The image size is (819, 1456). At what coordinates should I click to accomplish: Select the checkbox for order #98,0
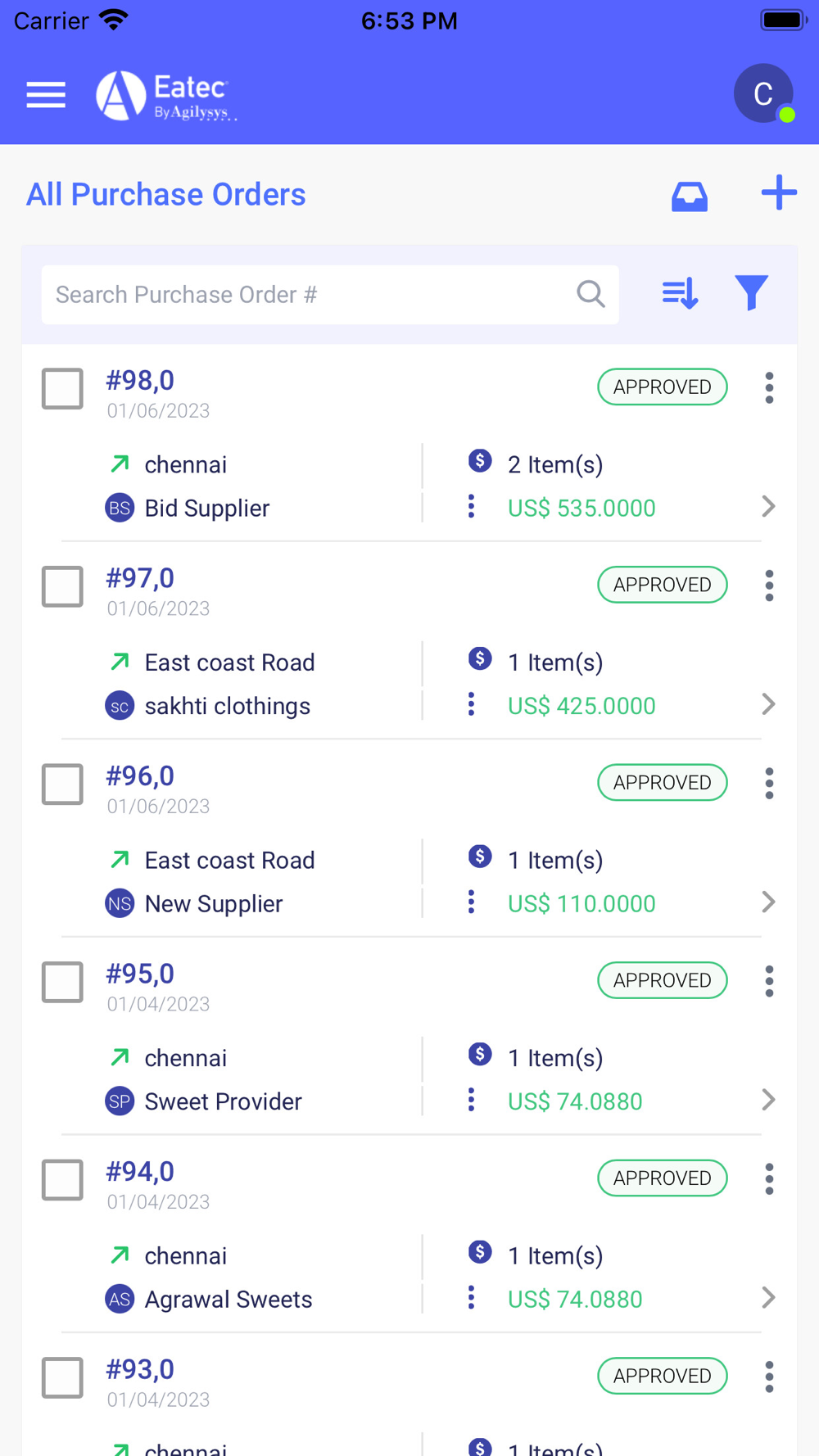pyautogui.click(x=63, y=388)
